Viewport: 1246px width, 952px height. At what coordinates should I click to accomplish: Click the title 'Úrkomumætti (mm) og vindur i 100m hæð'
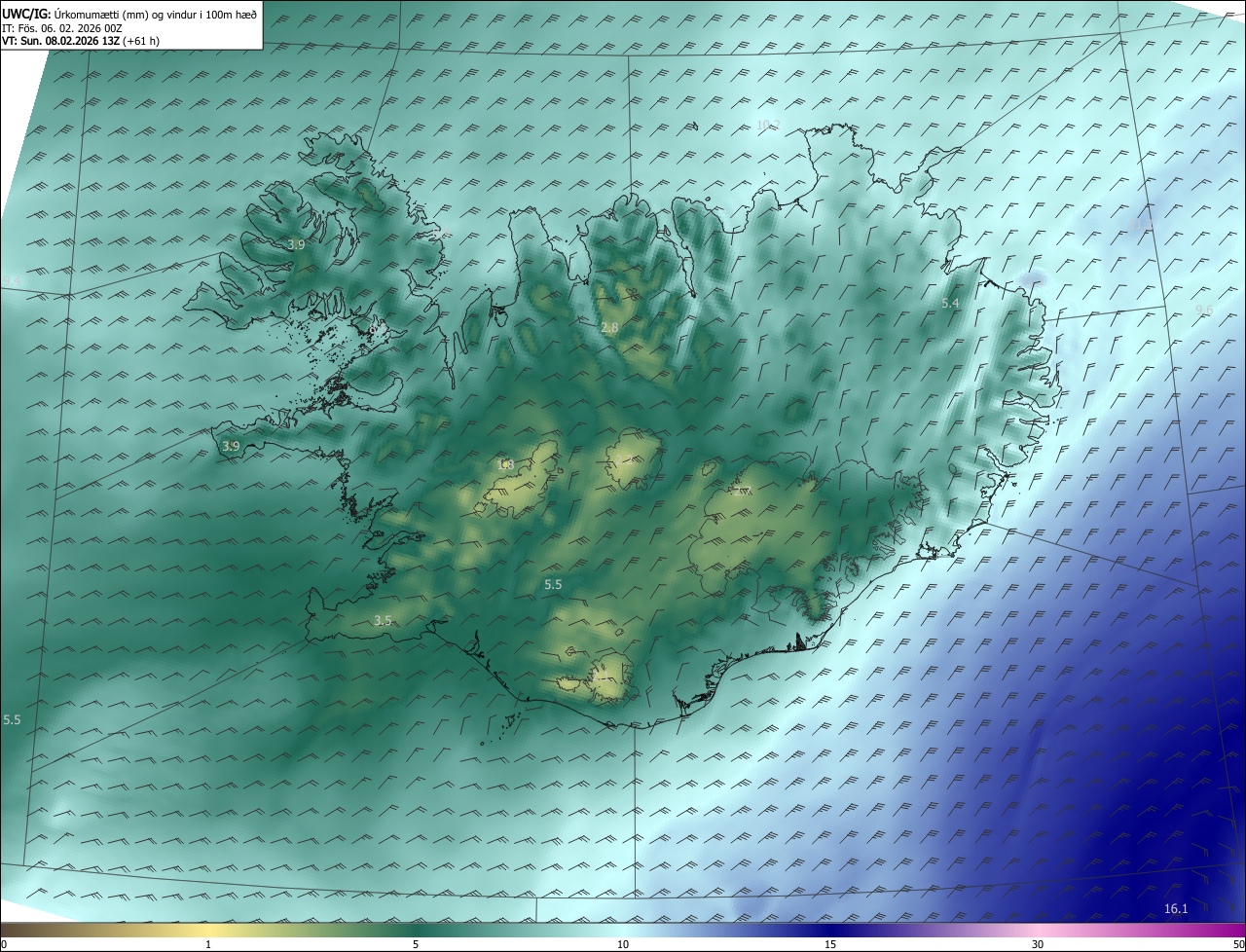[156, 14]
